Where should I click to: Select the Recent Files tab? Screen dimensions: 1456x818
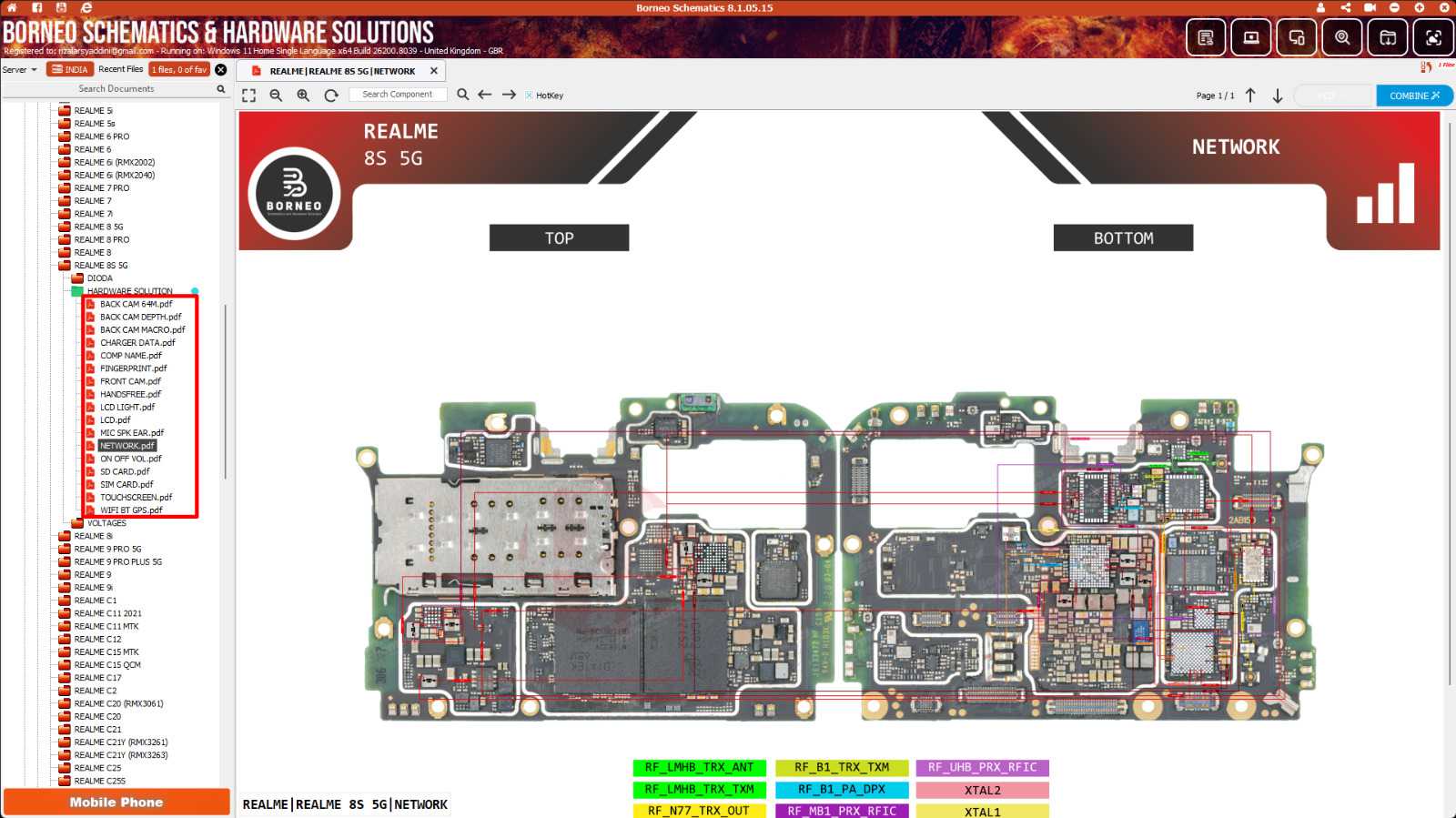click(x=120, y=69)
